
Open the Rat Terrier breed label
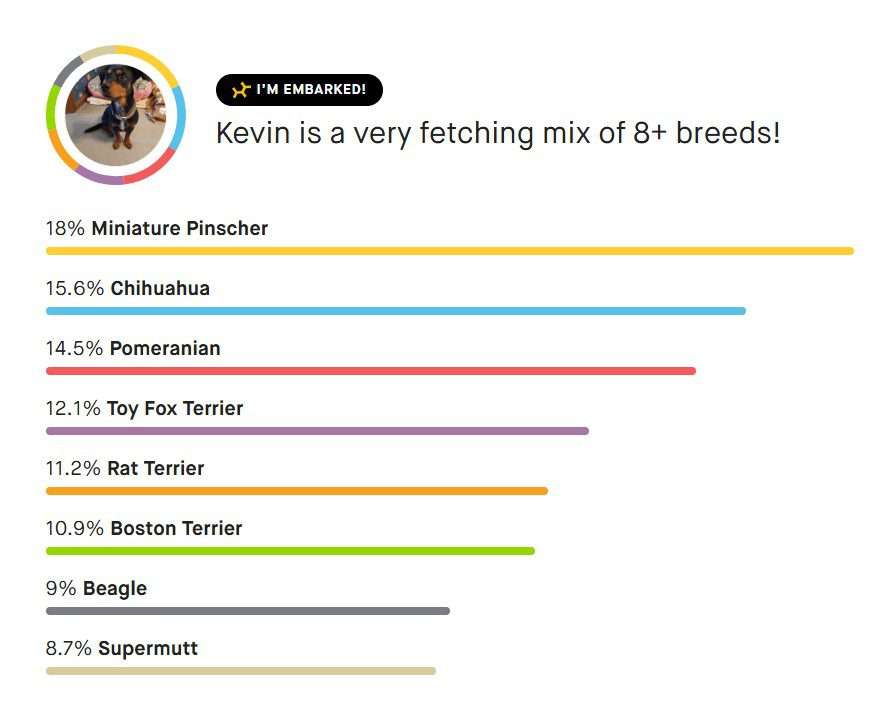(155, 469)
